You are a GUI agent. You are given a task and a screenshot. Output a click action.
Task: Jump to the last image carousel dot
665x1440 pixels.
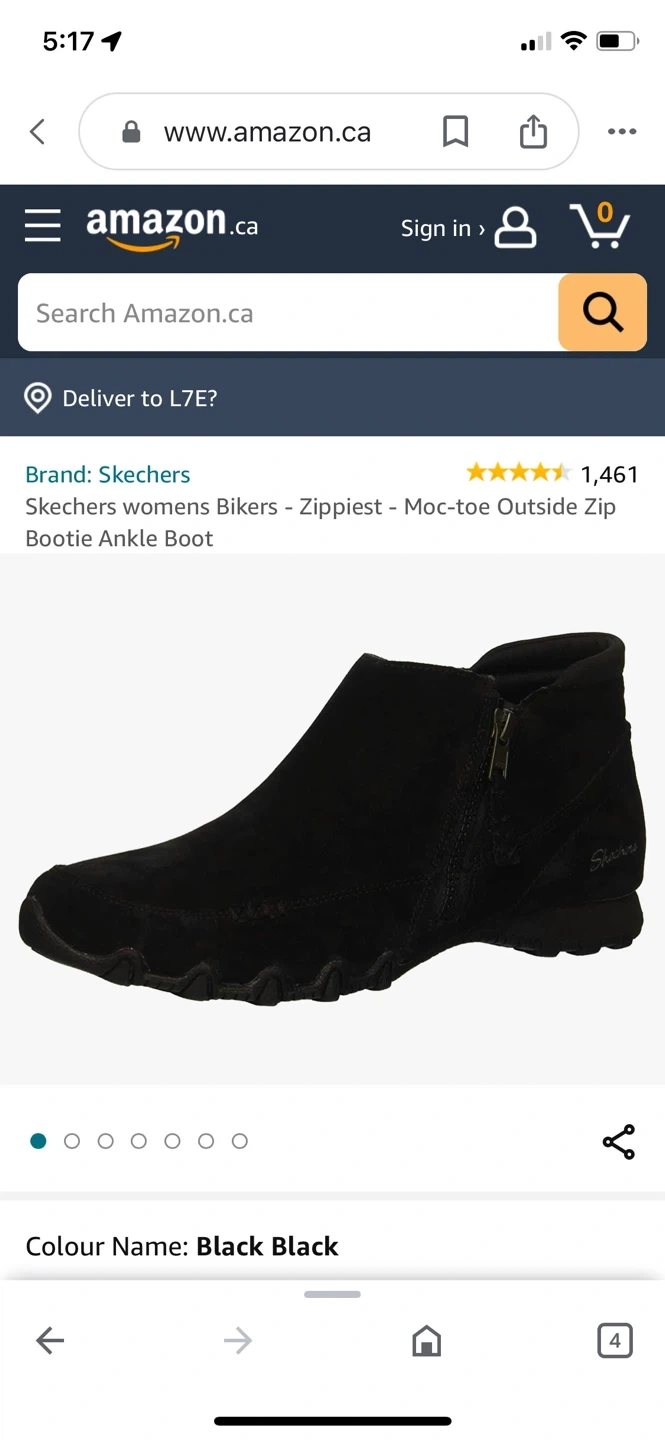(x=240, y=1141)
